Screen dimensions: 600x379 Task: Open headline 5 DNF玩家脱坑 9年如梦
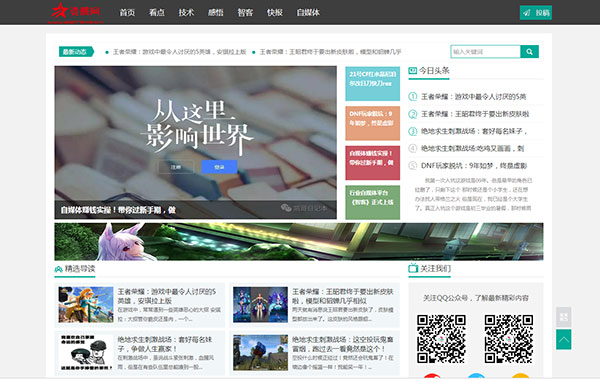(474, 165)
